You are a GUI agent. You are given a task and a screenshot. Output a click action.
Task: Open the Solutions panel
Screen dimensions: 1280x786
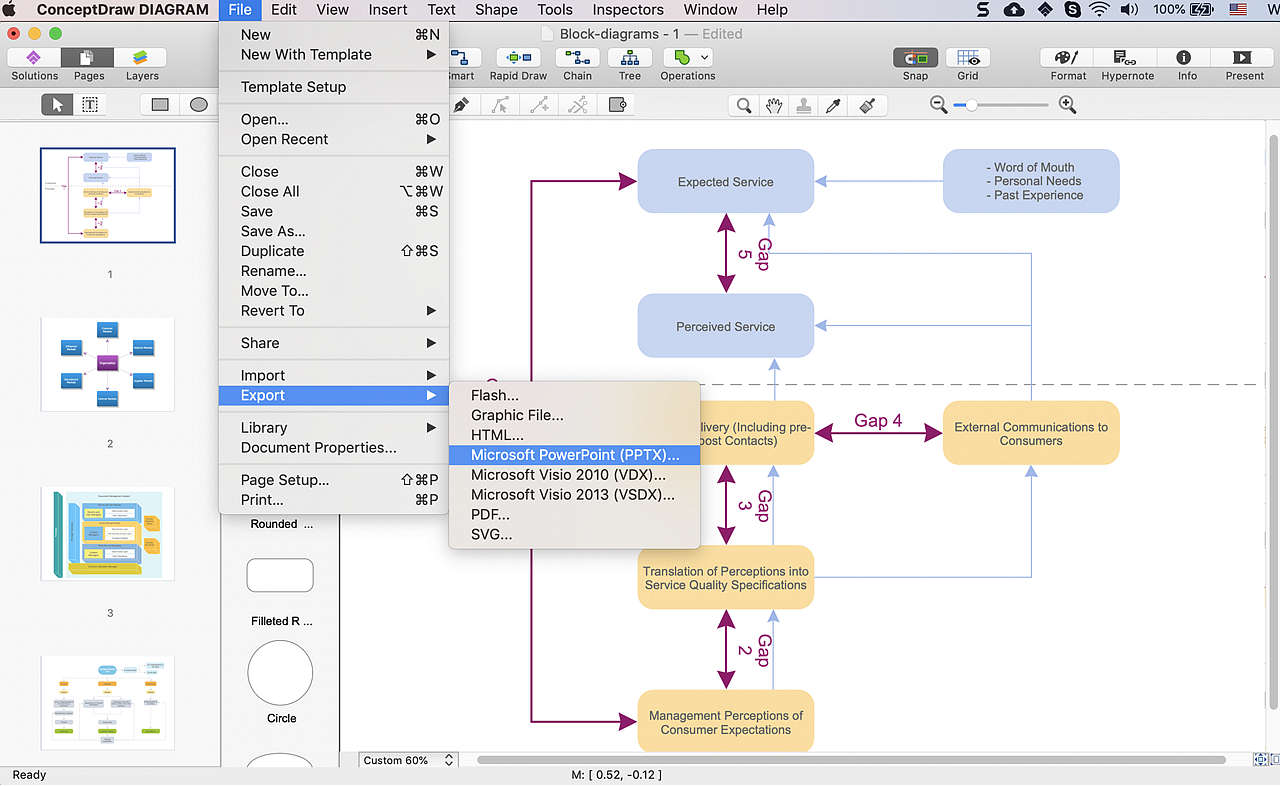[x=34, y=58]
